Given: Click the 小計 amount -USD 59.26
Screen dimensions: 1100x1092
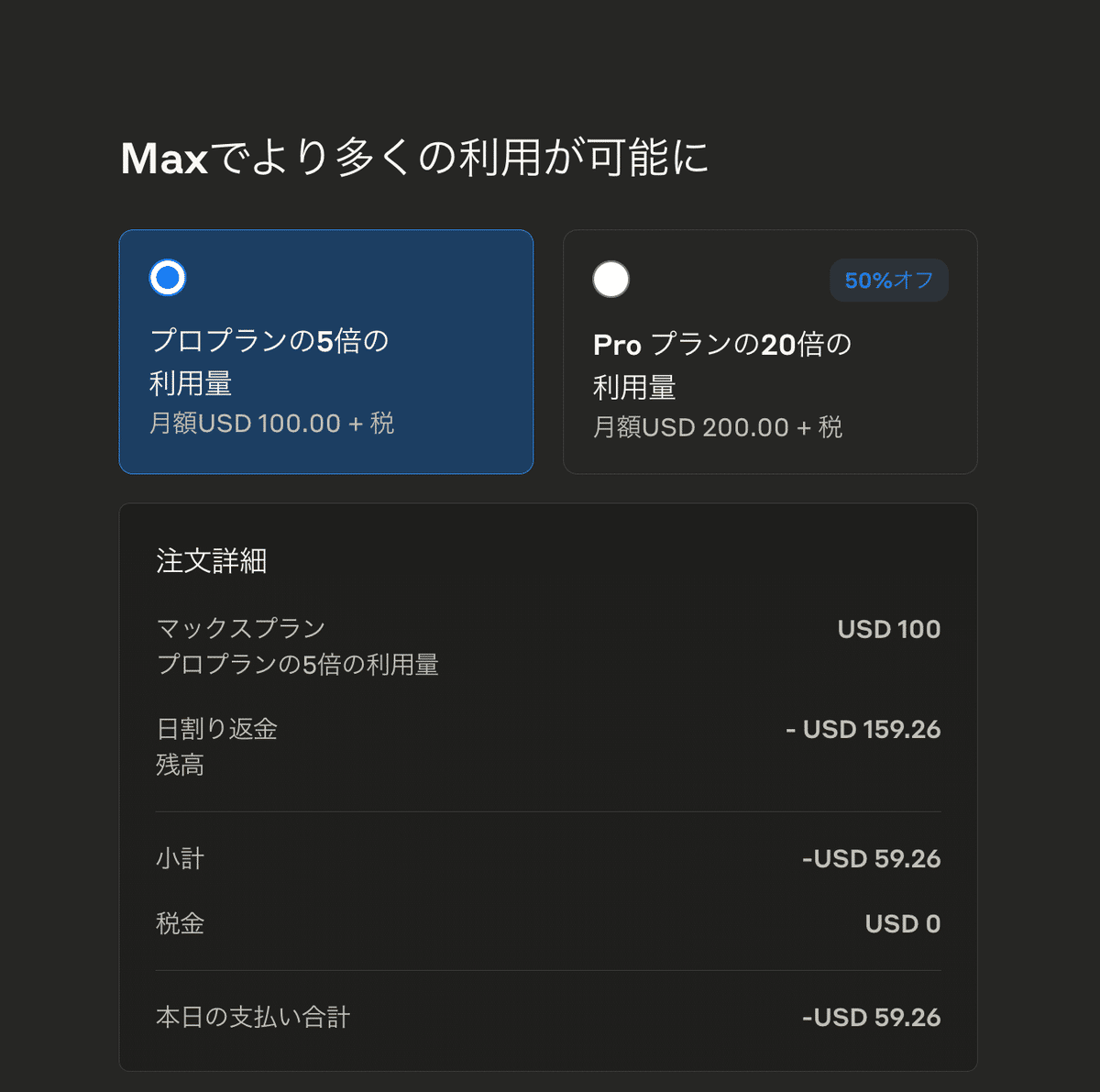Looking at the screenshot, I should click(x=872, y=858).
